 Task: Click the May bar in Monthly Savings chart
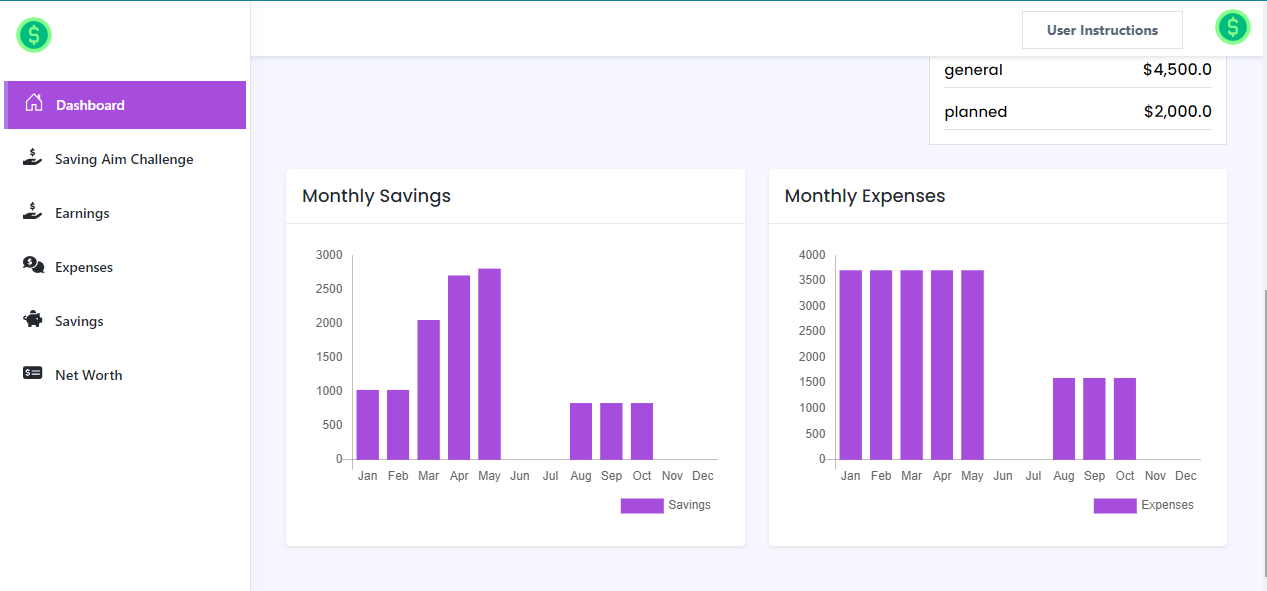(x=489, y=364)
